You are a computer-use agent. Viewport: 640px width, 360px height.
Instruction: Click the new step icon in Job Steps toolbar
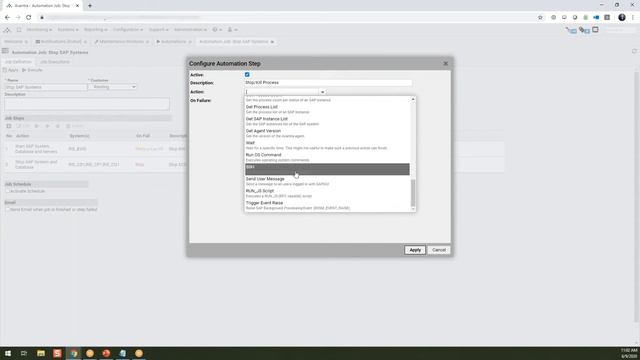pos(9,126)
